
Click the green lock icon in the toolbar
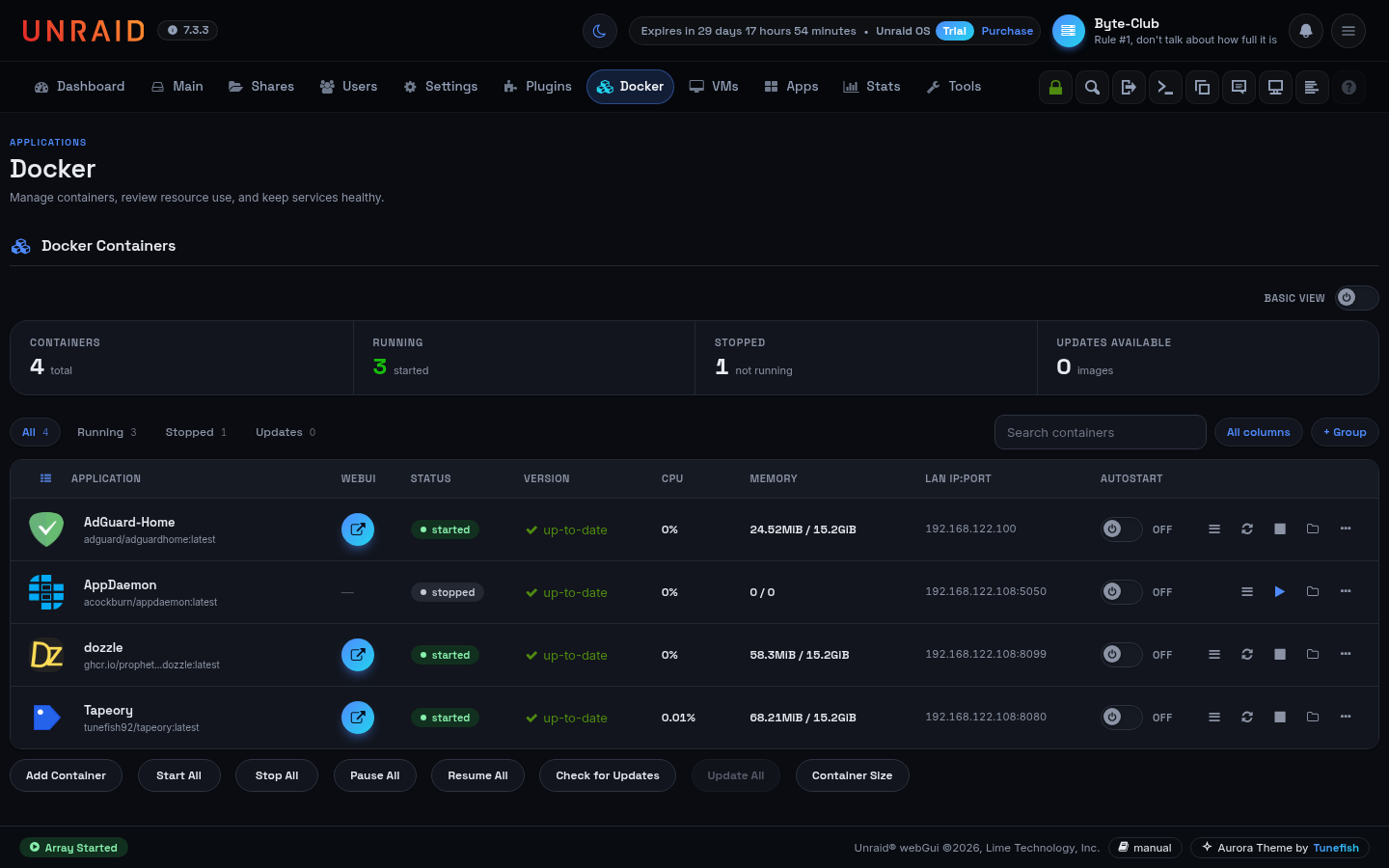coord(1055,87)
